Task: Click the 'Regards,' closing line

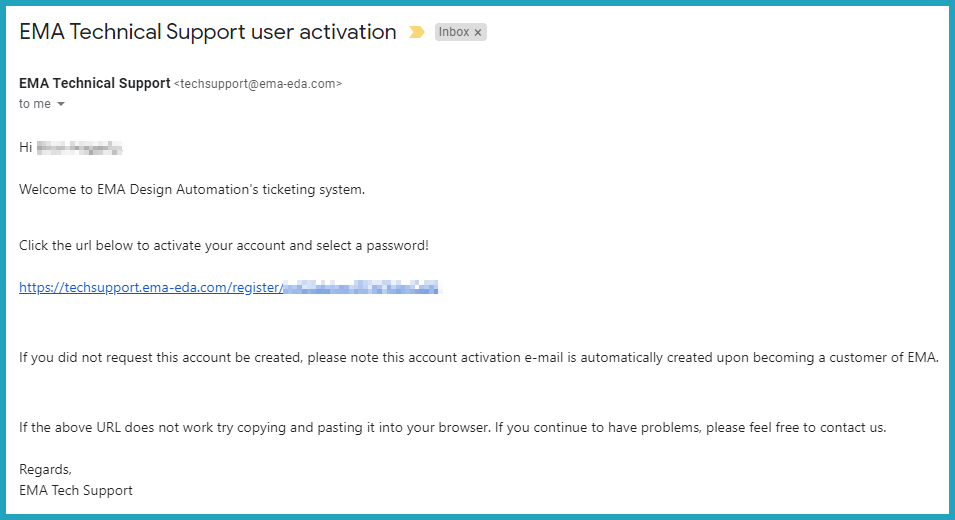Action: pyautogui.click(x=45, y=469)
